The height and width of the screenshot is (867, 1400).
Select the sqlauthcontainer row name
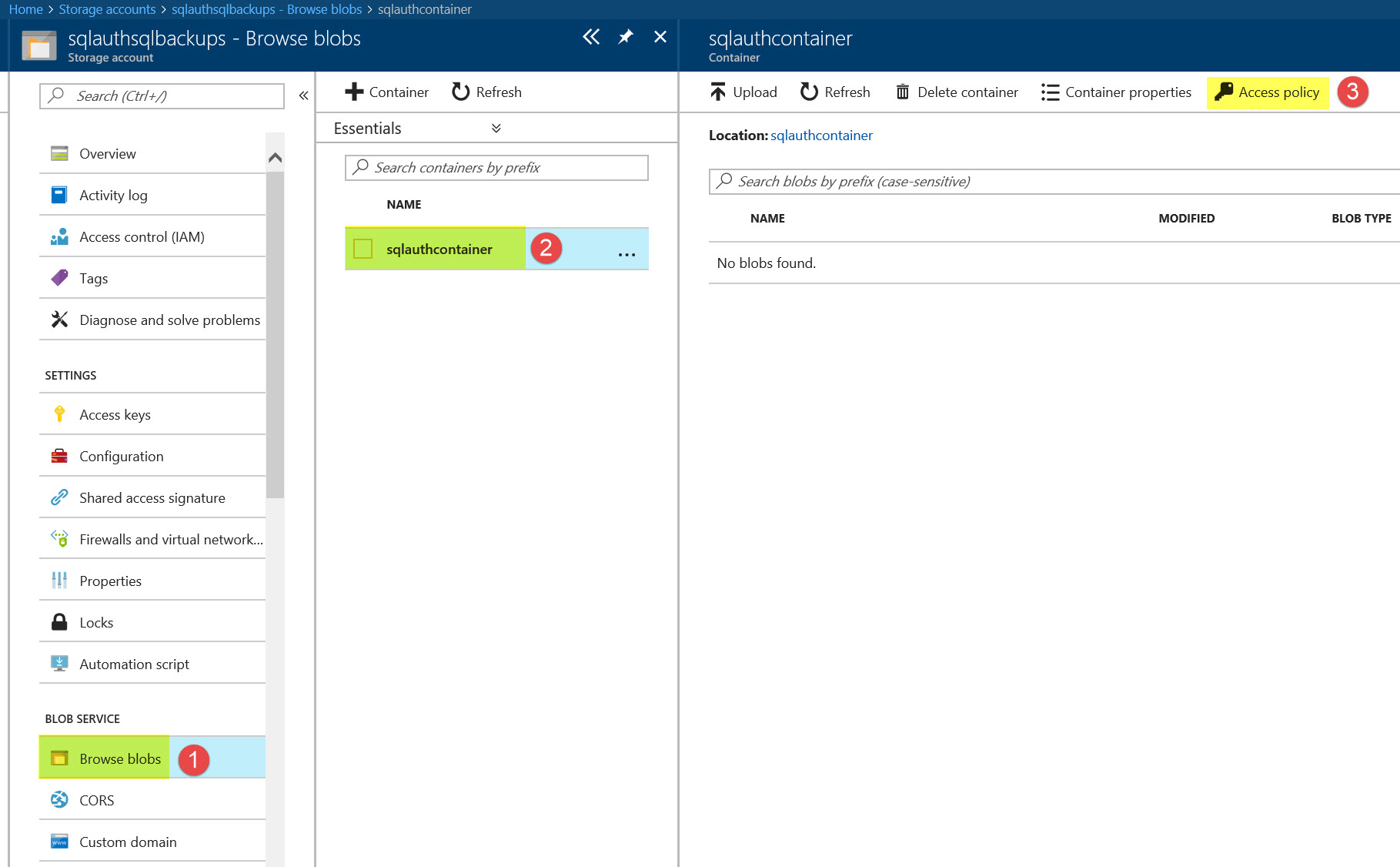(x=439, y=249)
